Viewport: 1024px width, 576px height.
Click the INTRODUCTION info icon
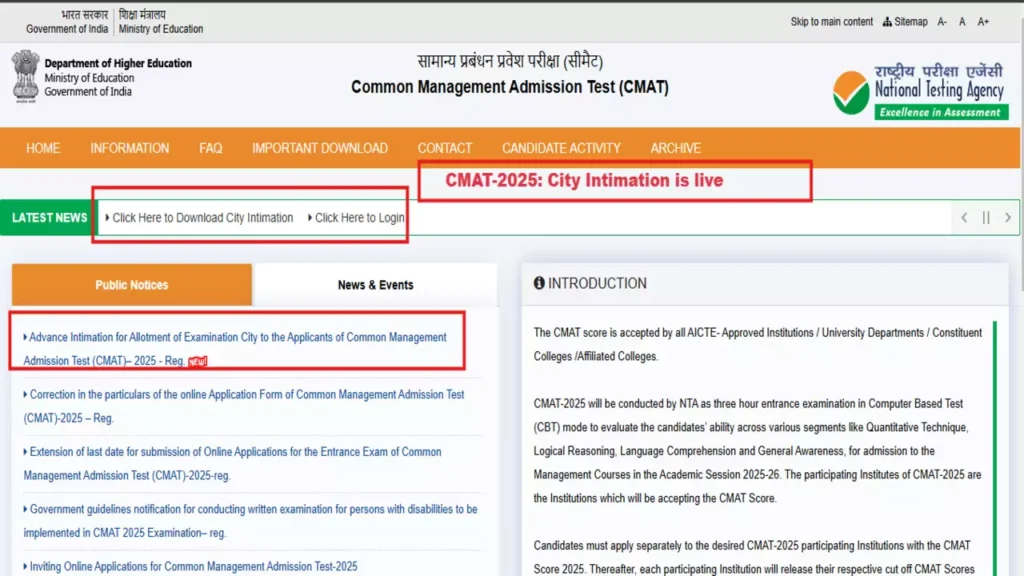coord(539,283)
